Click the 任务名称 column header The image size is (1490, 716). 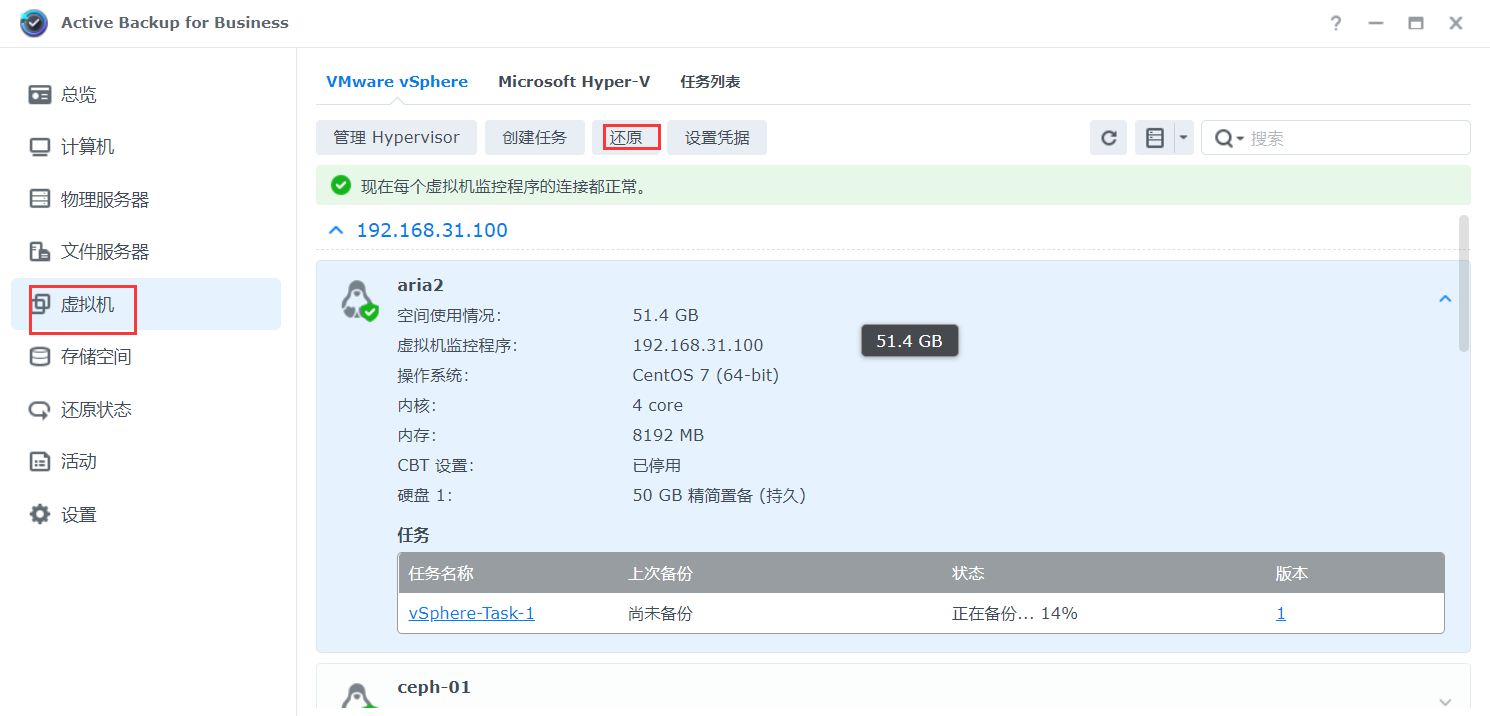click(x=441, y=574)
